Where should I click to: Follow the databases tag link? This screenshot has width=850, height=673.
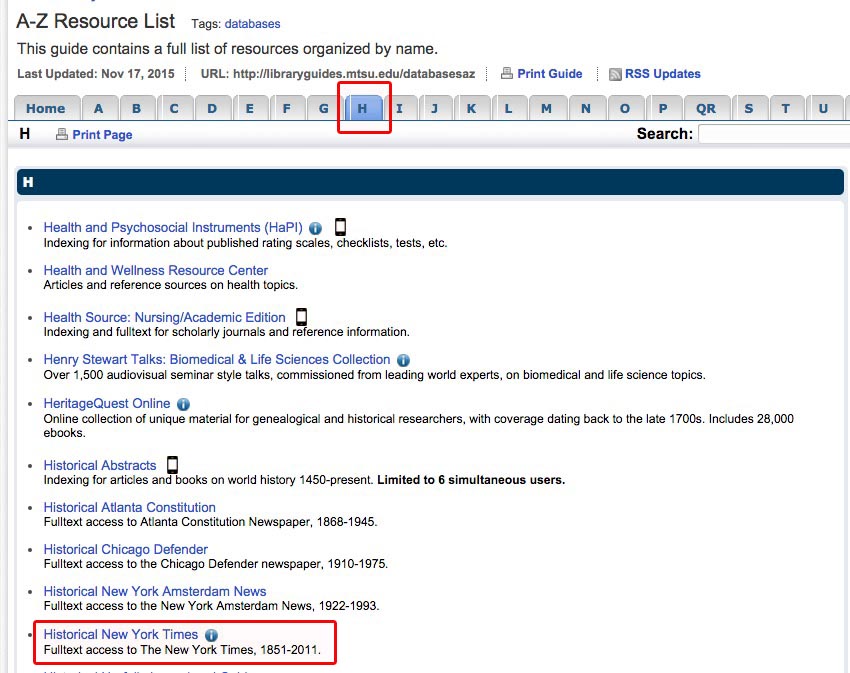tap(253, 24)
